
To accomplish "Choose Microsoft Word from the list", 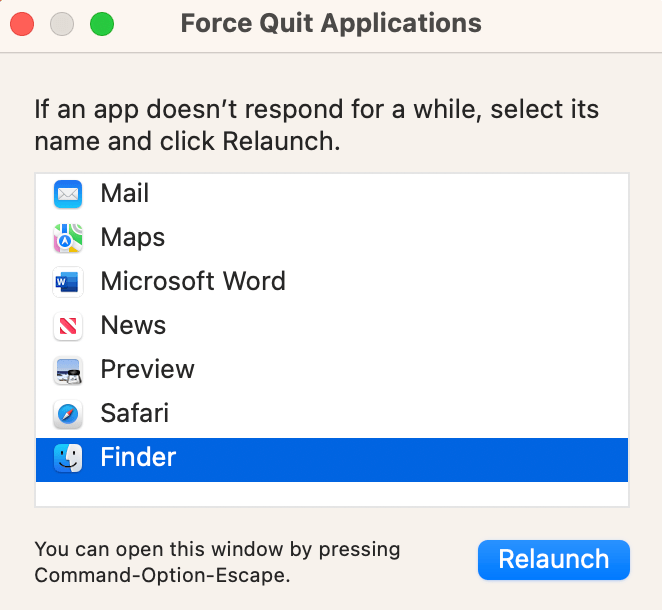I will (332, 282).
